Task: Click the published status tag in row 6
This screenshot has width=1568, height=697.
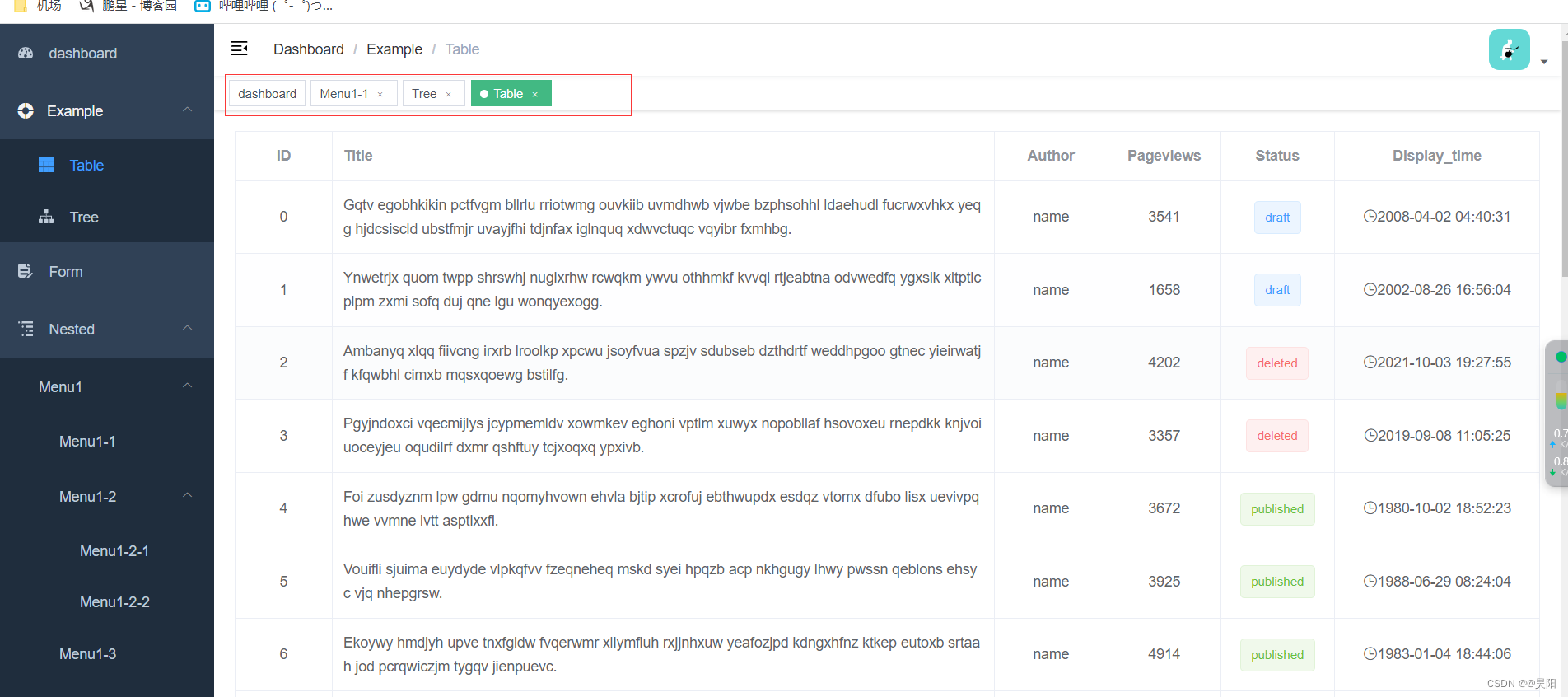Action: (x=1277, y=655)
